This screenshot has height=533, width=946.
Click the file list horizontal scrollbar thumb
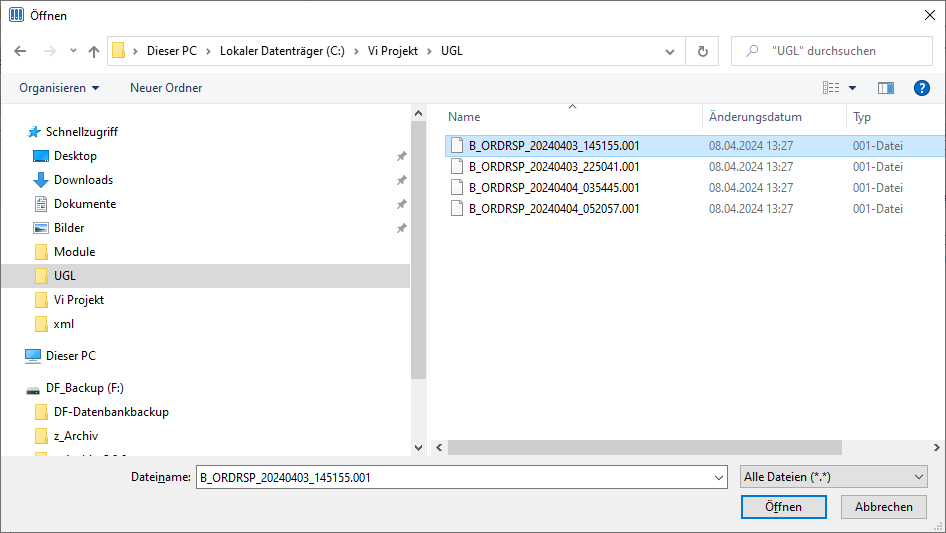coord(644,447)
